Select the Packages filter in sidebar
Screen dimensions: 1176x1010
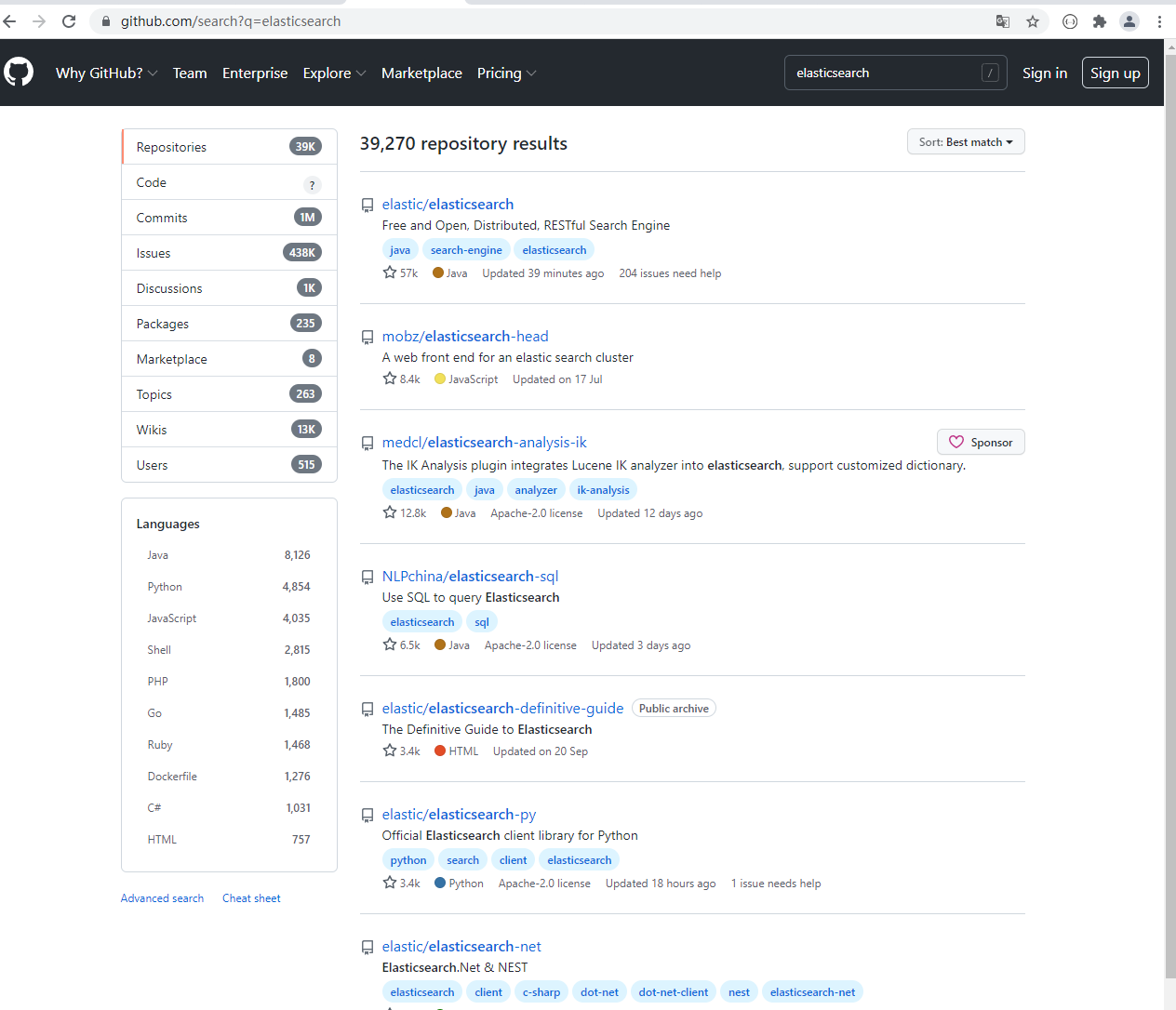click(229, 324)
